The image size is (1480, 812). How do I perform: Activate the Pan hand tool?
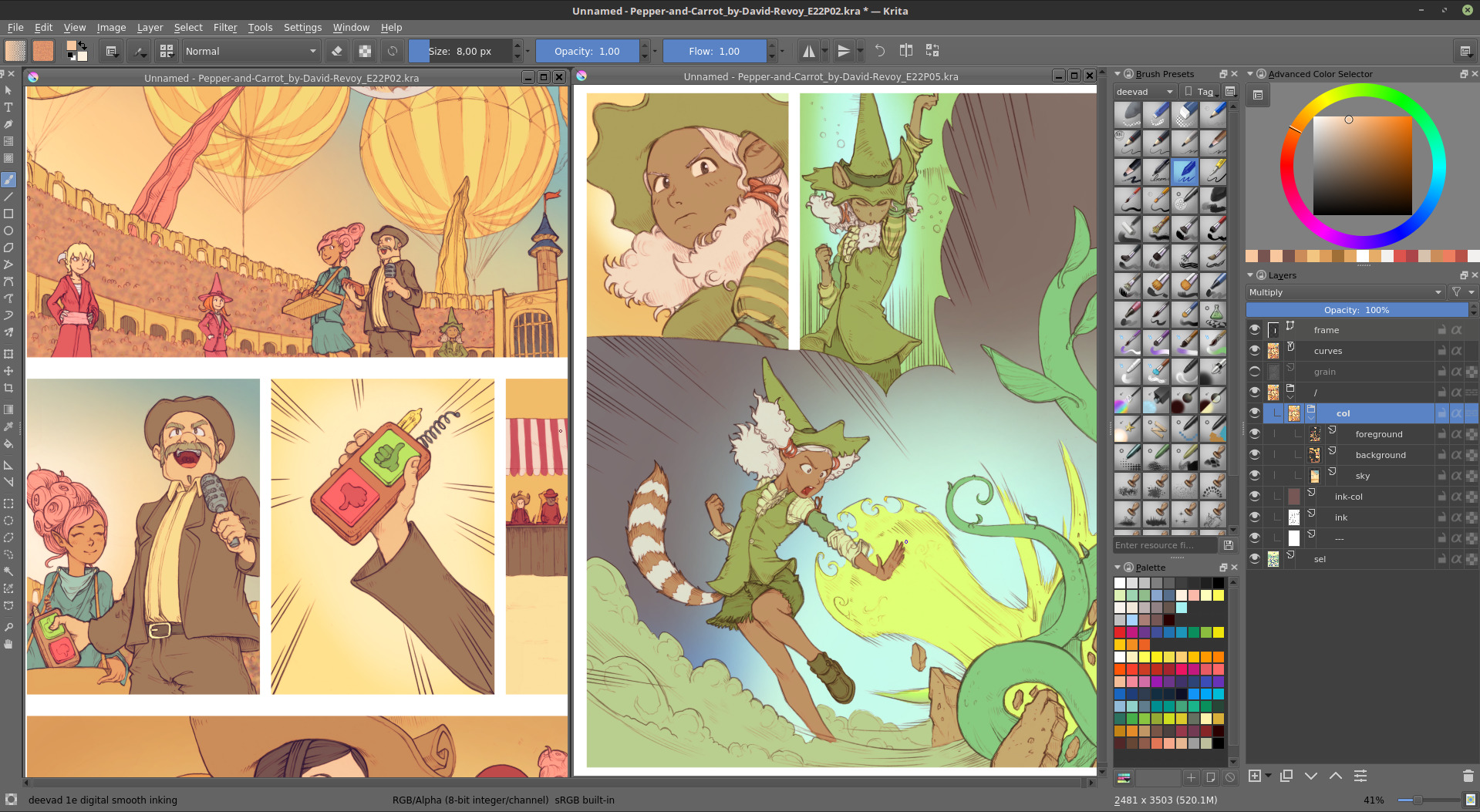(8, 644)
